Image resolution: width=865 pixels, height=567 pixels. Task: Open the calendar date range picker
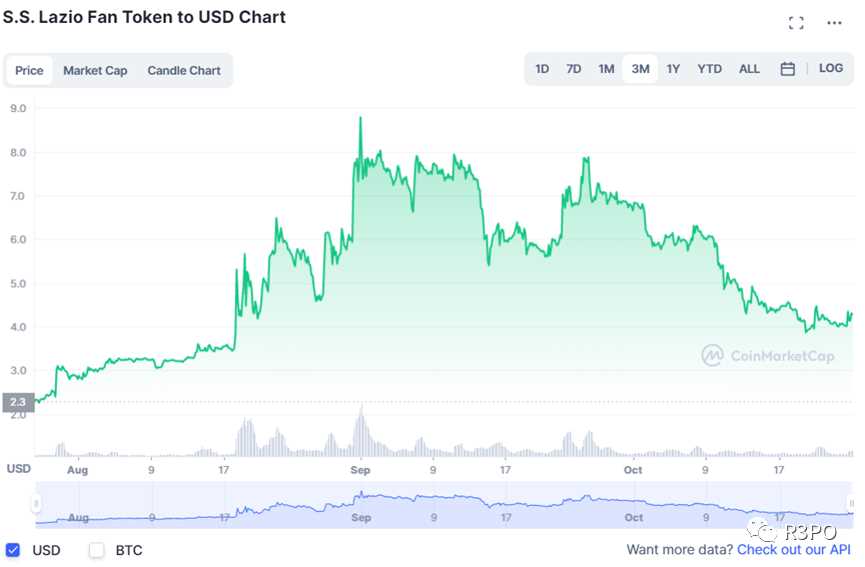click(788, 69)
